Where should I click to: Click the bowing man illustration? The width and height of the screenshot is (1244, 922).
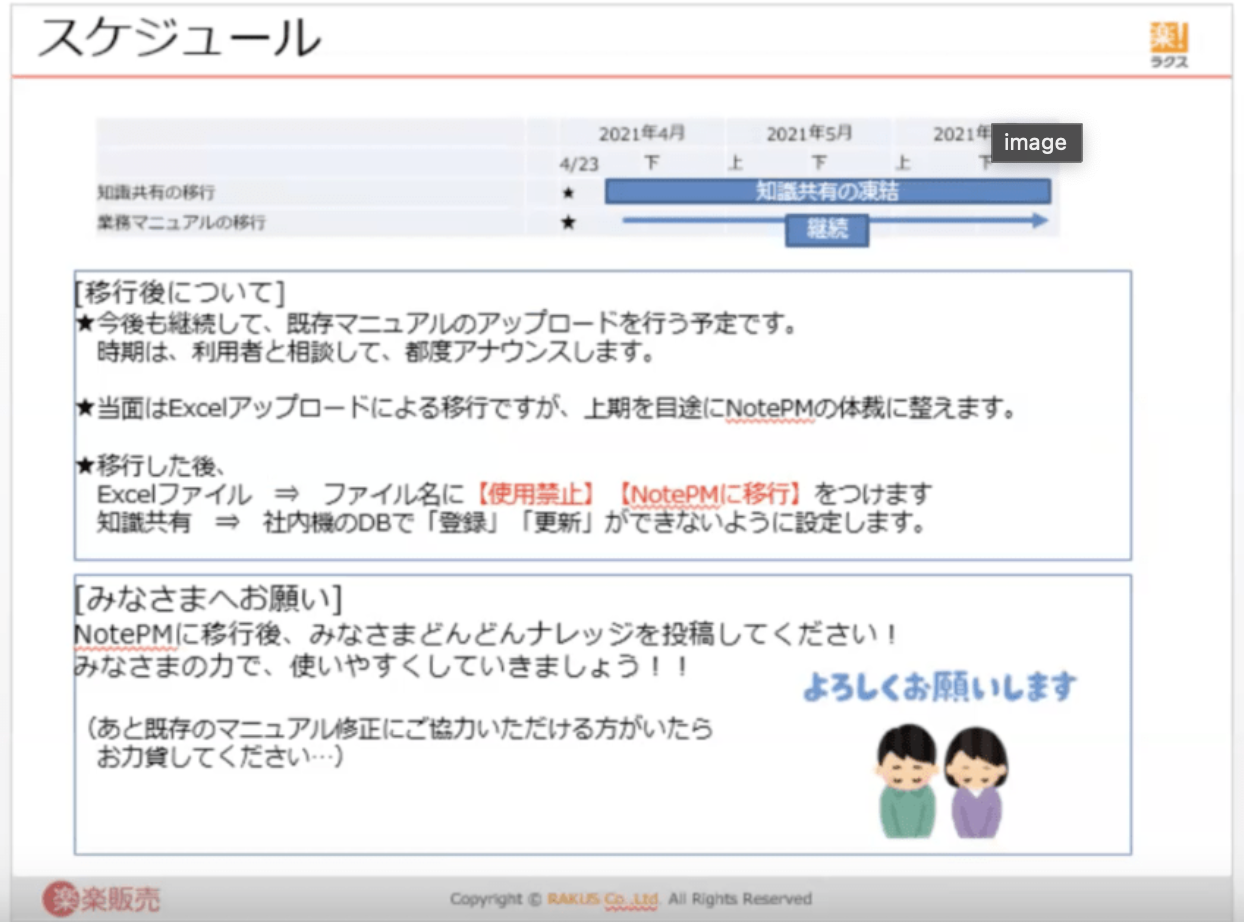point(906,781)
